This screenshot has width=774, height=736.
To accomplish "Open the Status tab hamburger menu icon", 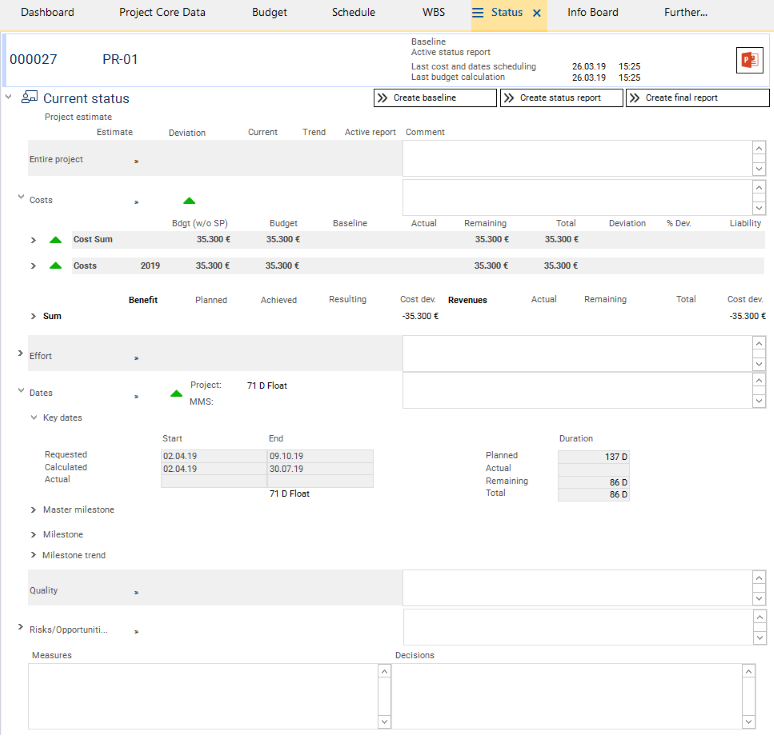I will pos(477,13).
